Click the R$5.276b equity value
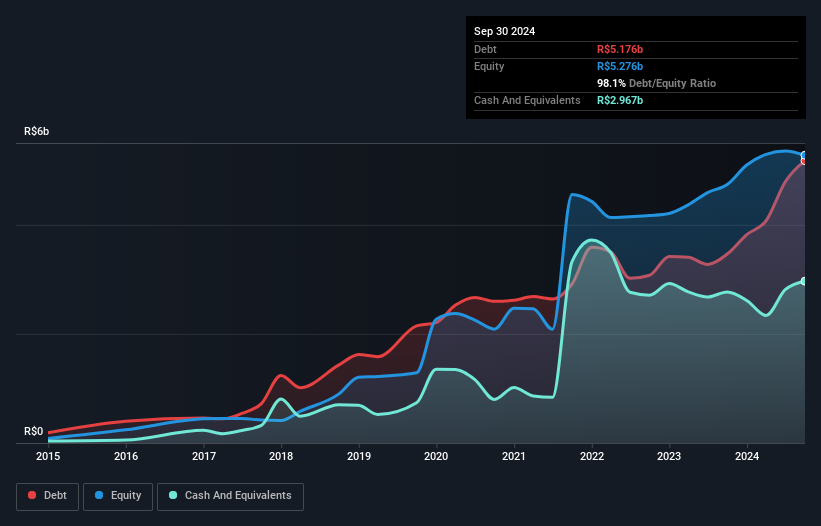Screen dimensions: 821x526 [620, 66]
